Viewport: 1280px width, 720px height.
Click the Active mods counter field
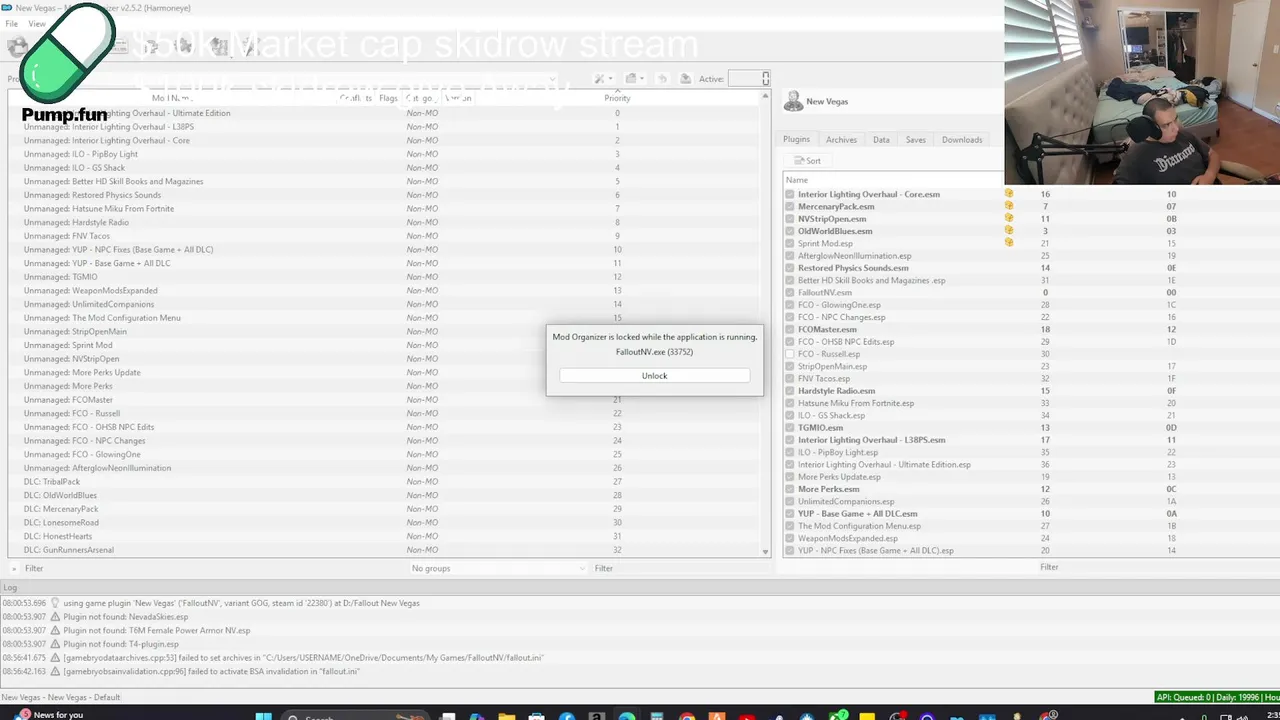tap(749, 79)
